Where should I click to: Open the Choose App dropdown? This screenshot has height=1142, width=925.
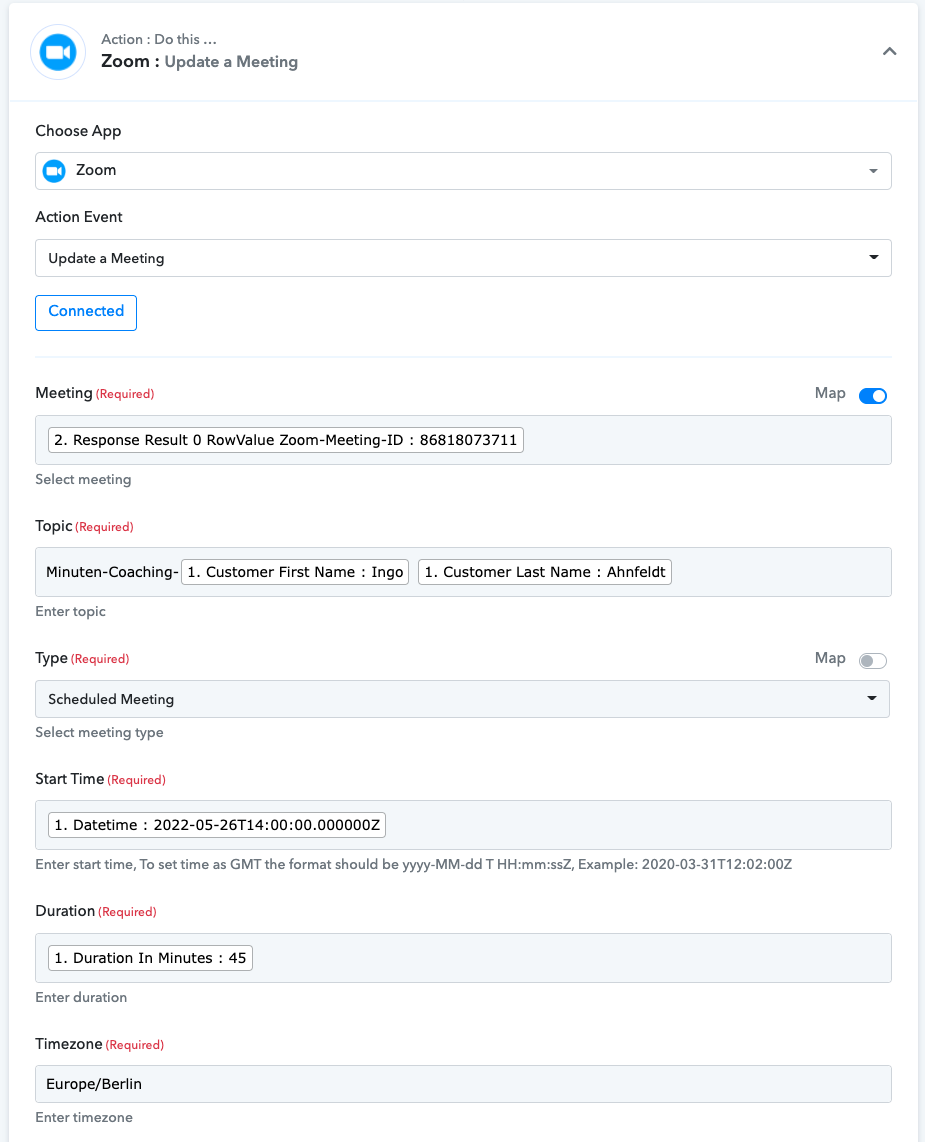pyautogui.click(x=463, y=171)
